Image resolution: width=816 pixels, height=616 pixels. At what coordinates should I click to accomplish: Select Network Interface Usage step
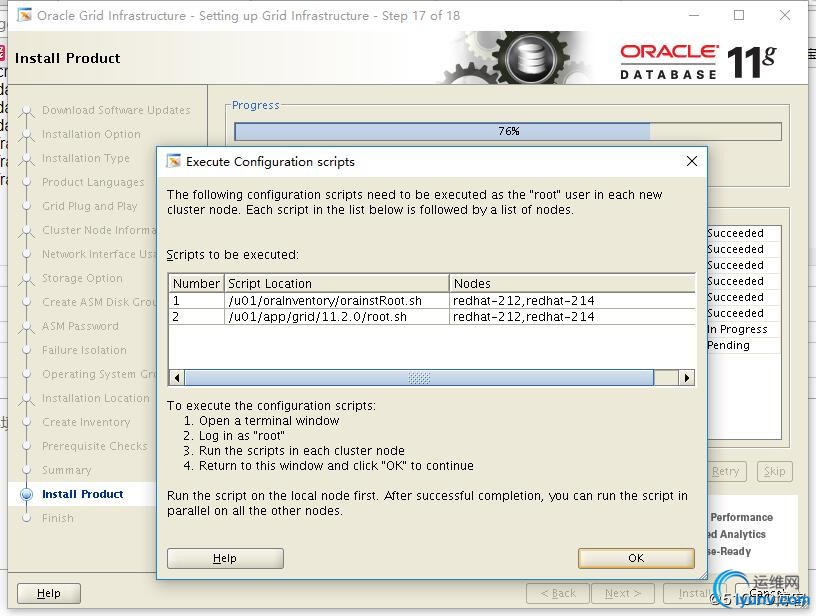(99, 254)
